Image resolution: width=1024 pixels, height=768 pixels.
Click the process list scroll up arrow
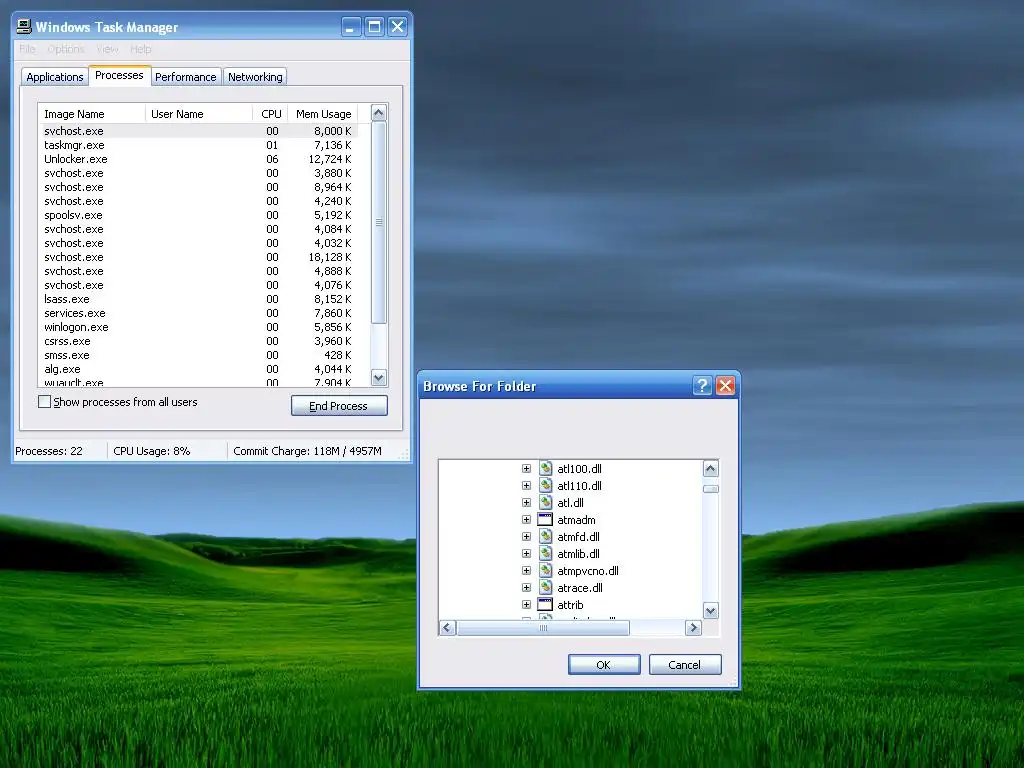click(x=379, y=112)
